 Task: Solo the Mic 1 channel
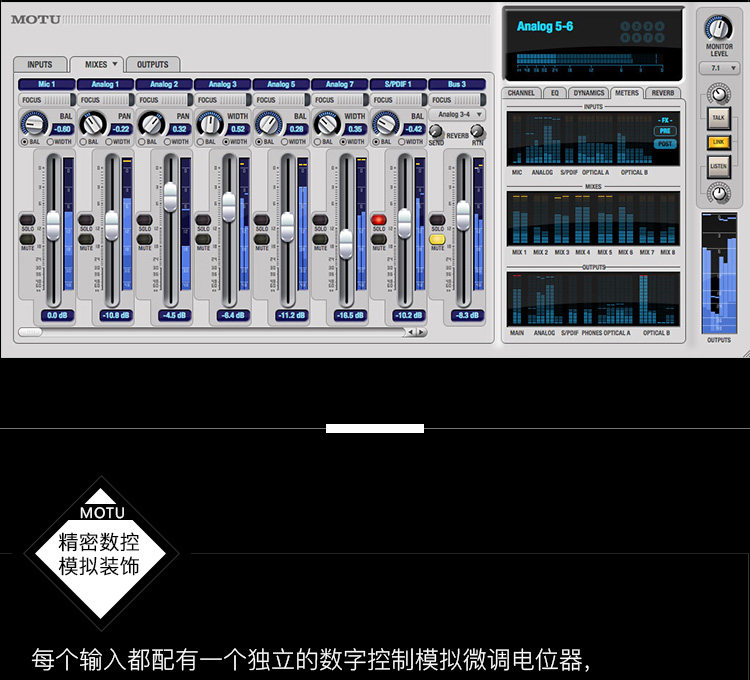pyautogui.click(x=27, y=220)
